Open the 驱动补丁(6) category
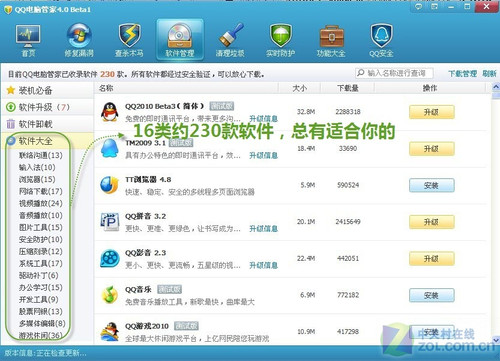The height and width of the screenshot is (361, 500). pyautogui.click(x=39, y=275)
